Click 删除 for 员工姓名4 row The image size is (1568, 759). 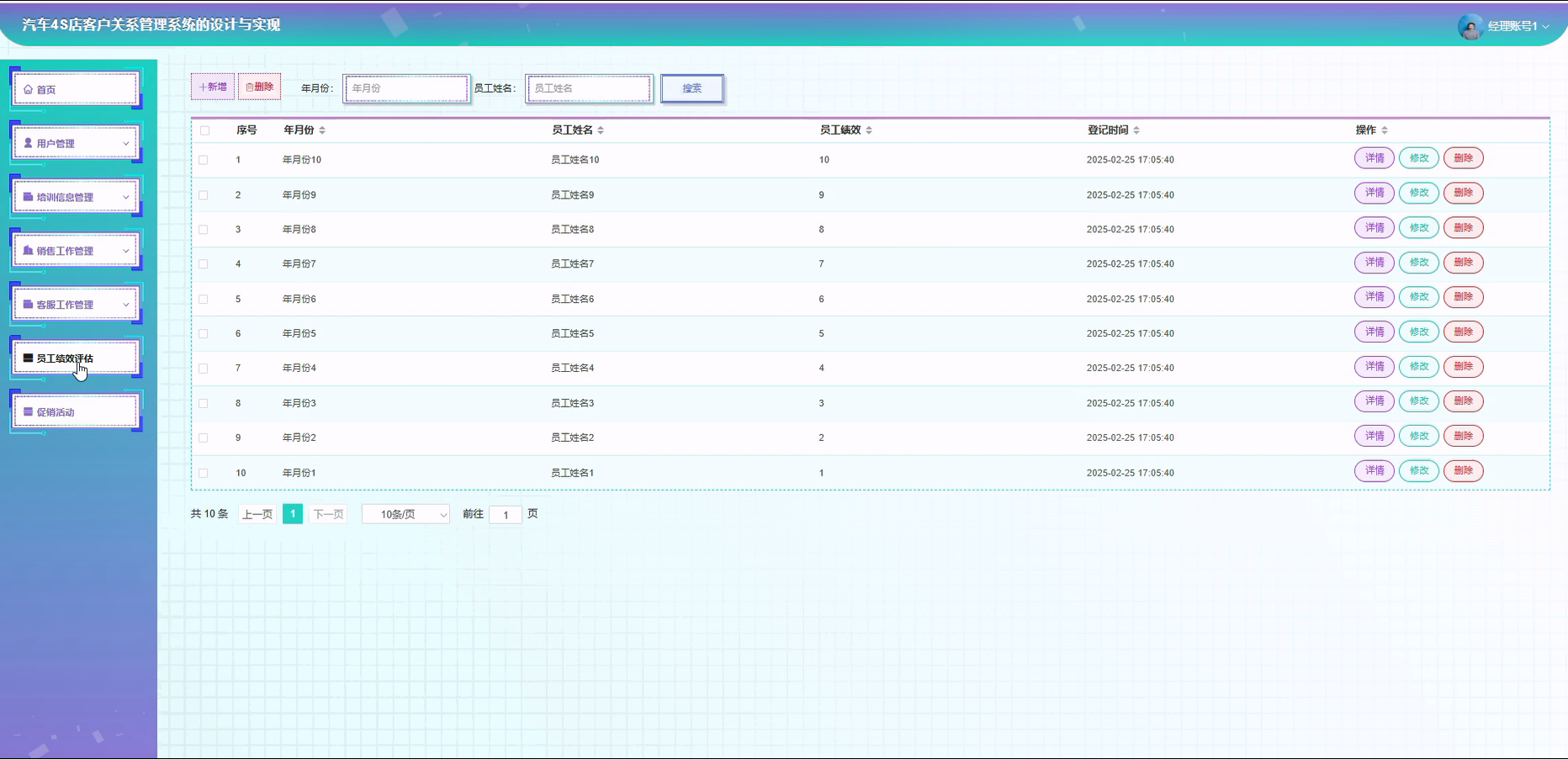[1464, 367]
